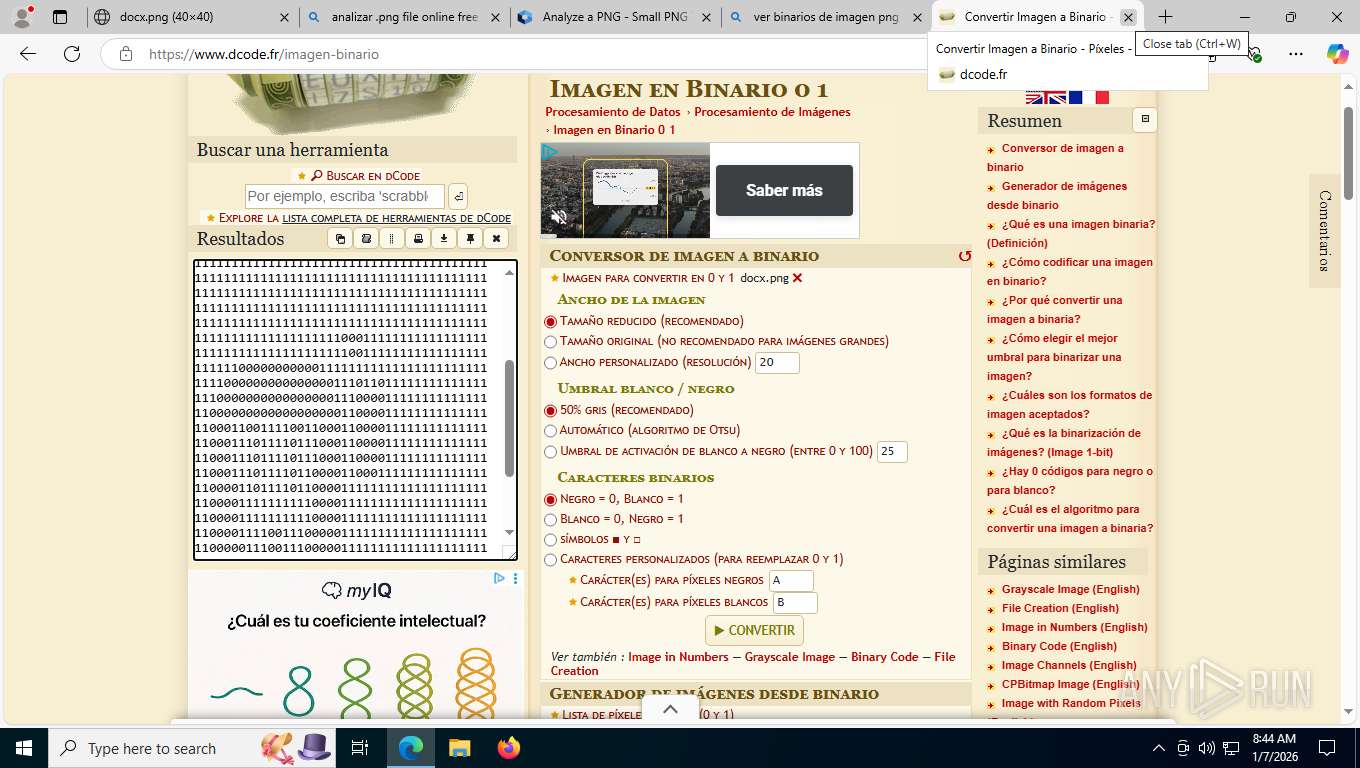
Task: Switch to ver binarios de imagen png tab
Action: (x=826, y=17)
